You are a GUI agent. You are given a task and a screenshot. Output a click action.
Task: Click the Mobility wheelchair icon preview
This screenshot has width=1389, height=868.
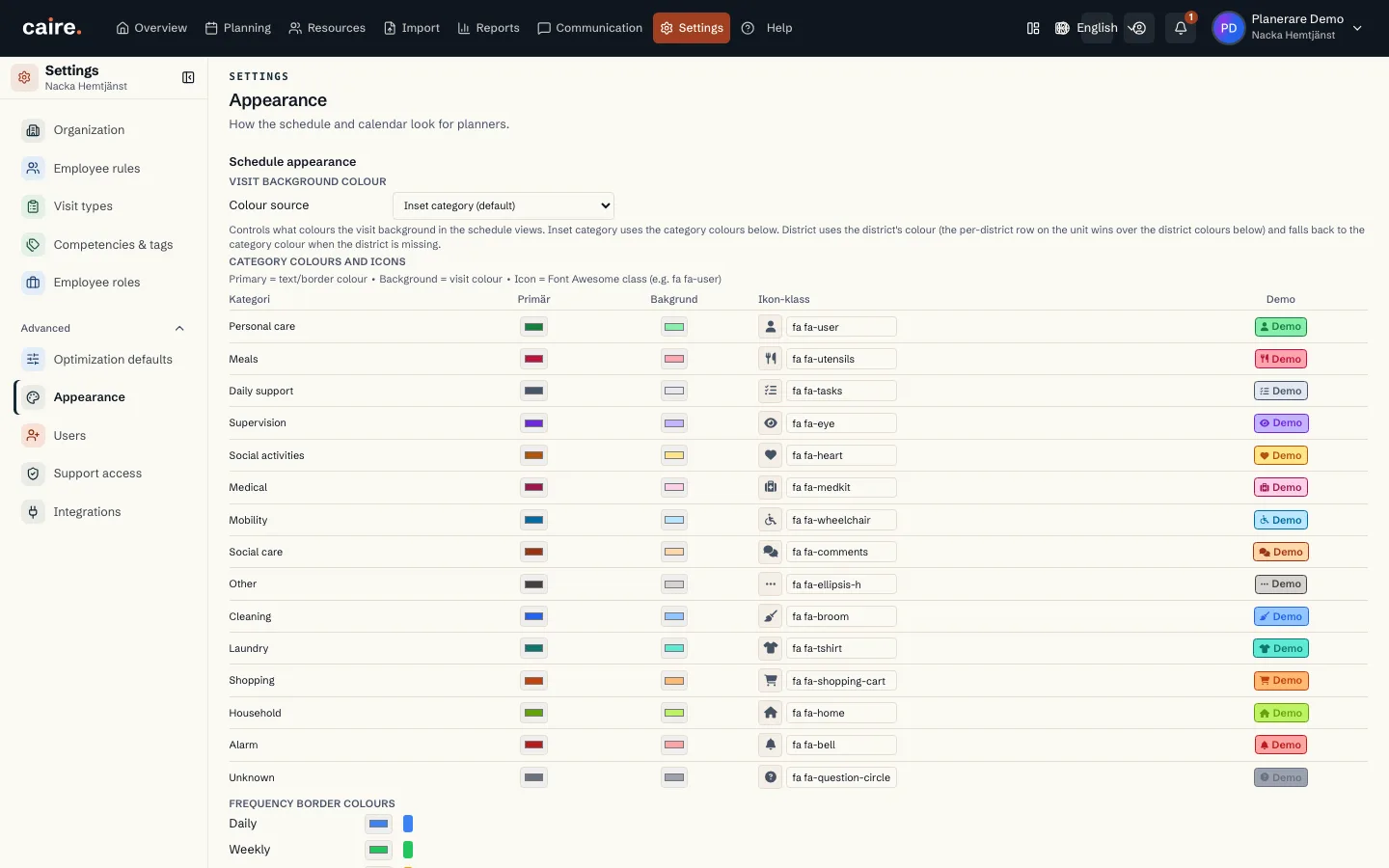(770, 520)
